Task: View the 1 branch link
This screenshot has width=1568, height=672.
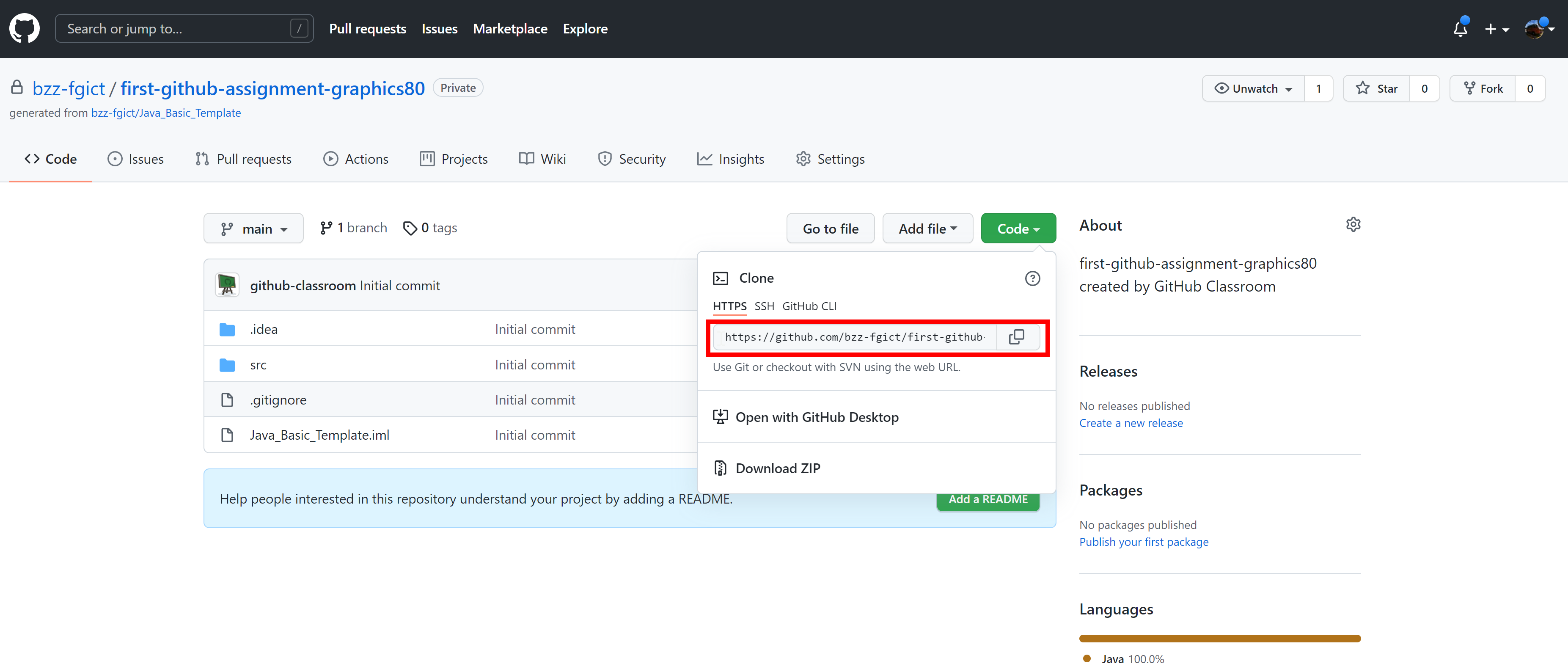Action: click(x=354, y=228)
